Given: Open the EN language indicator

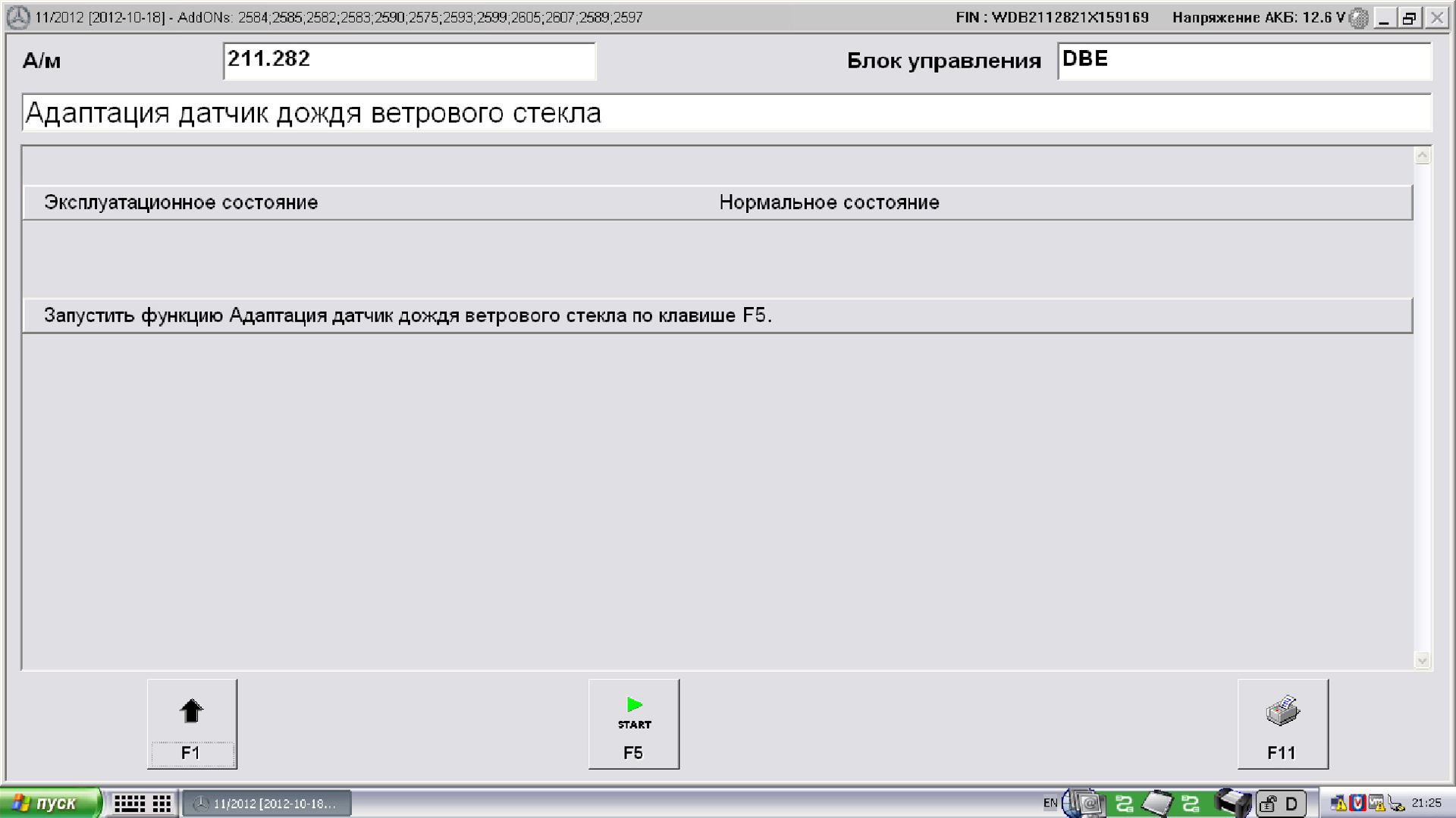Looking at the screenshot, I should click(x=1050, y=803).
